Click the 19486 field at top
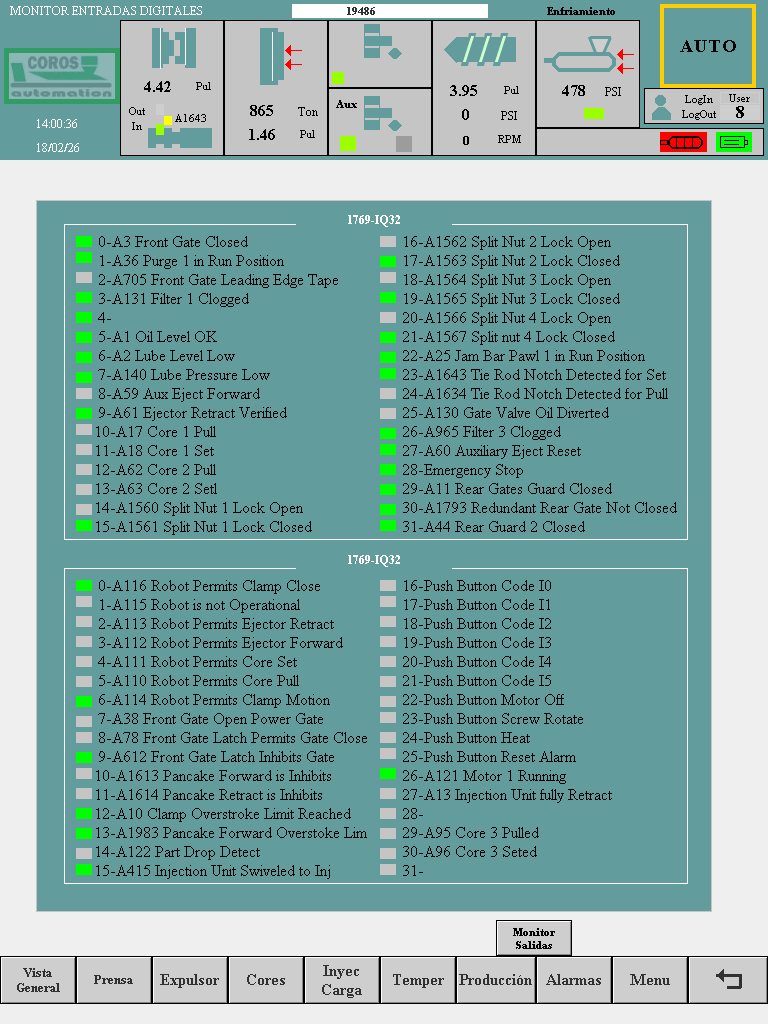 tap(390, 11)
